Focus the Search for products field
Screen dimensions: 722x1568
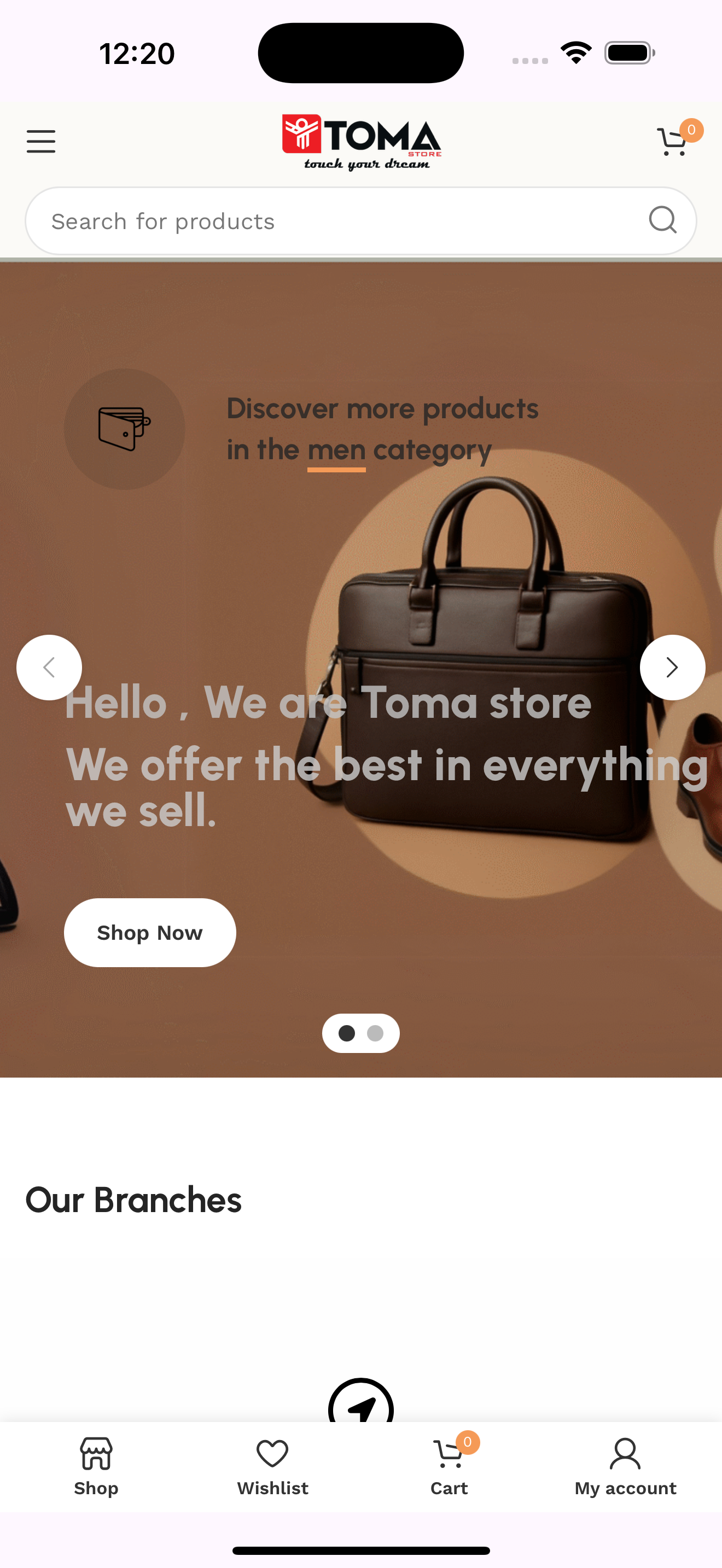(361, 221)
